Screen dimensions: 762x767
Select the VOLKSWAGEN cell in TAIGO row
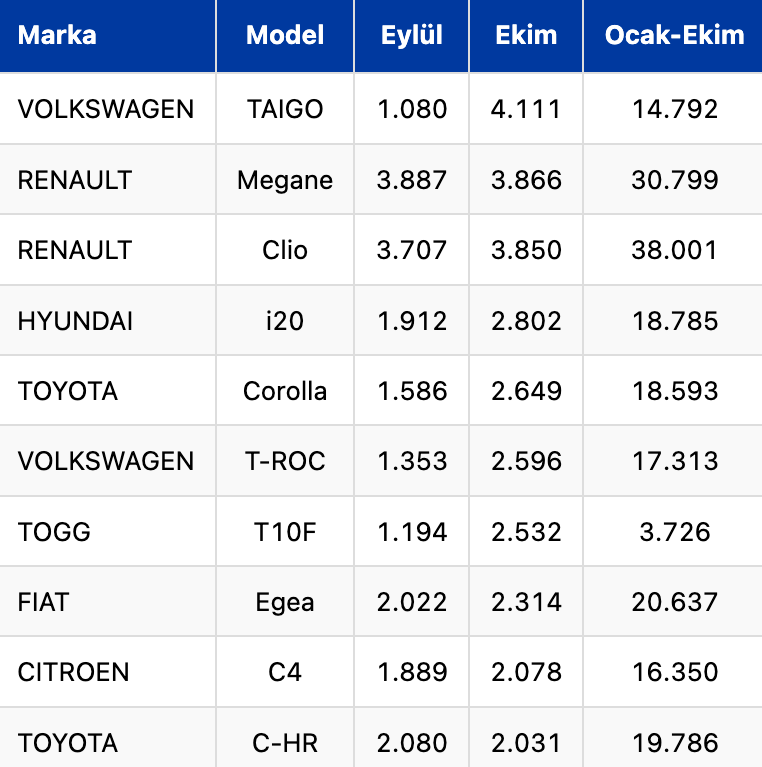click(106, 108)
